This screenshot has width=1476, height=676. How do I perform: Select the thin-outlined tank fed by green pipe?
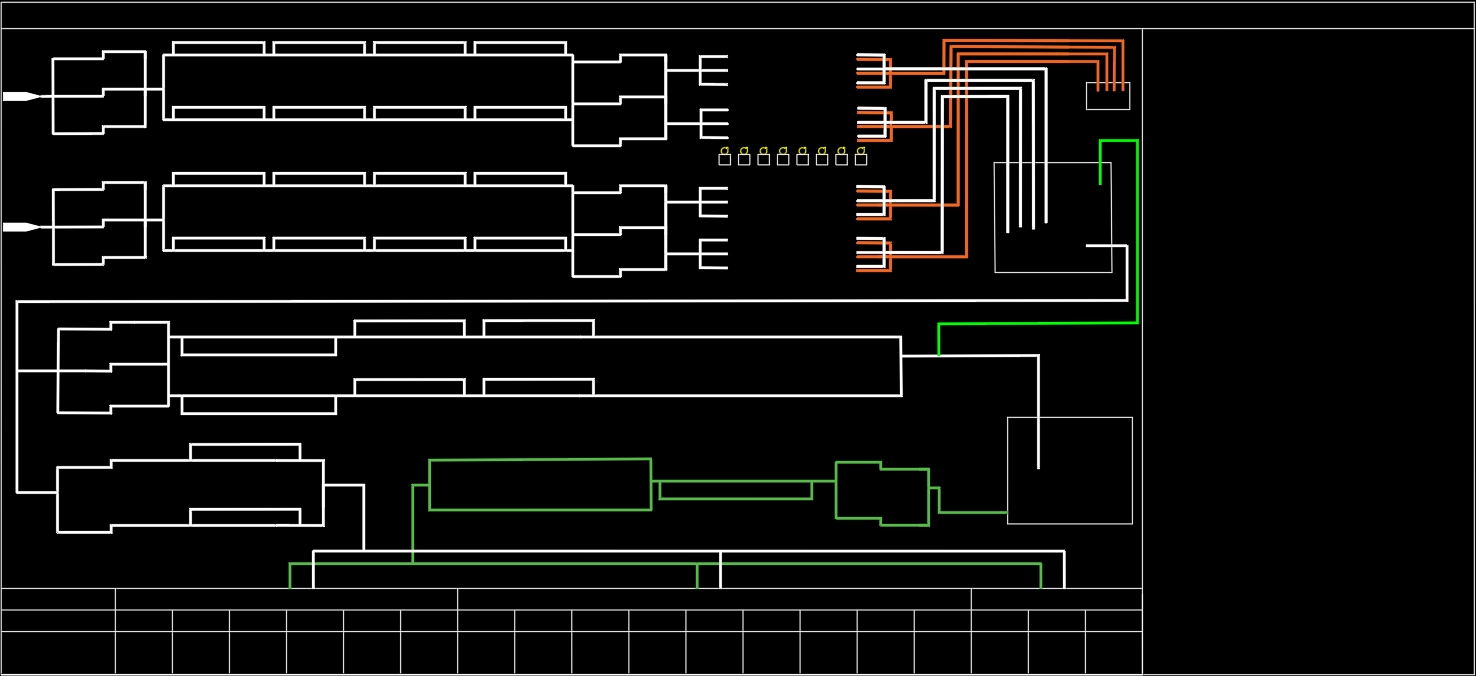pyautogui.click(x=1070, y=470)
